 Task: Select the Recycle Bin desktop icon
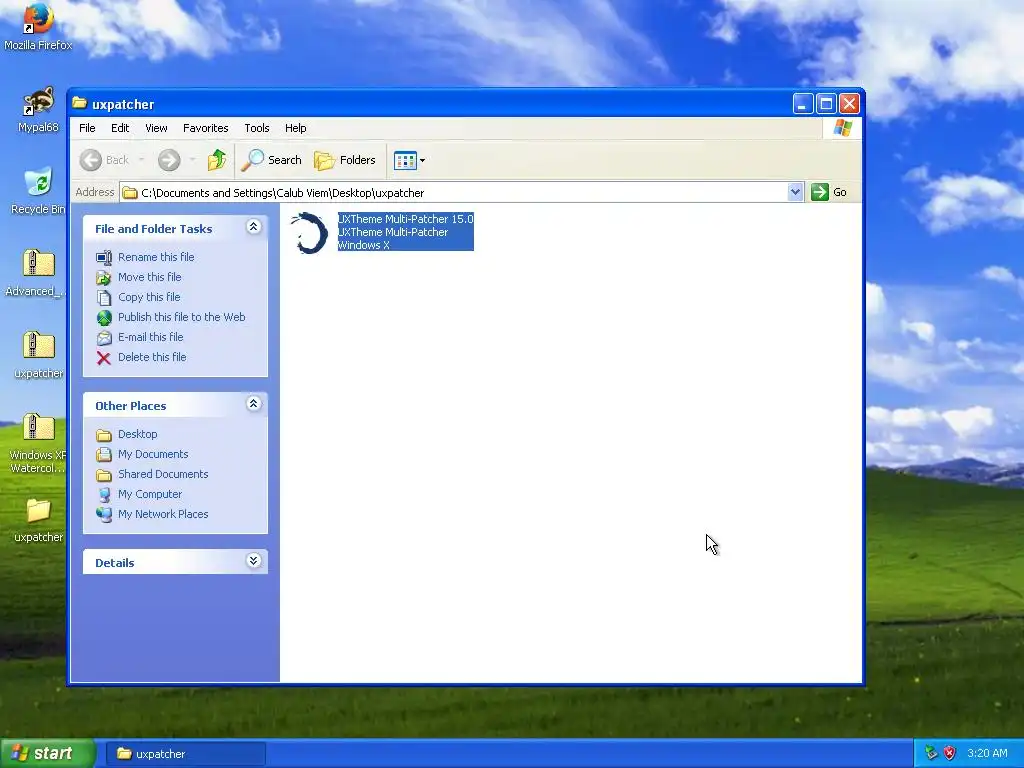pyautogui.click(x=38, y=191)
